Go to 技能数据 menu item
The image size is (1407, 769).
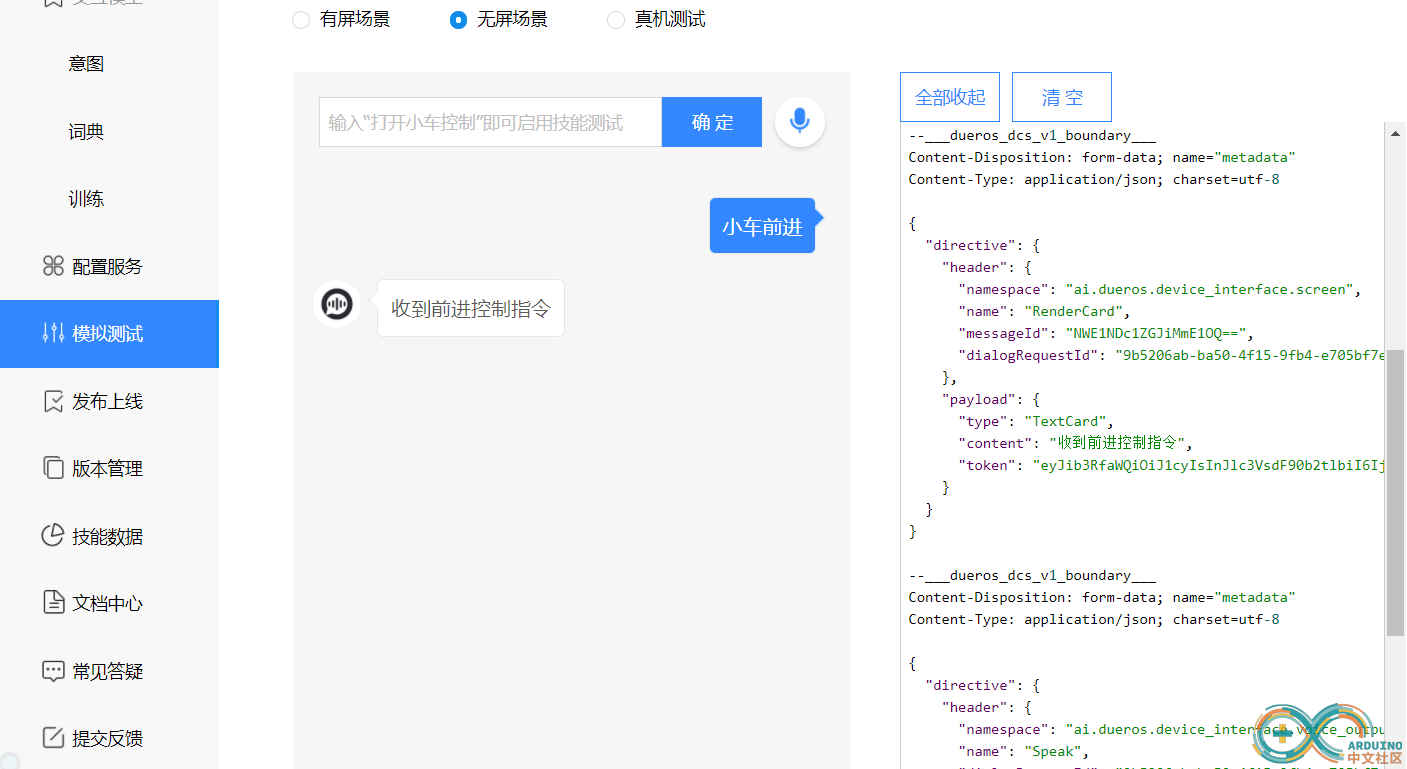(109, 536)
